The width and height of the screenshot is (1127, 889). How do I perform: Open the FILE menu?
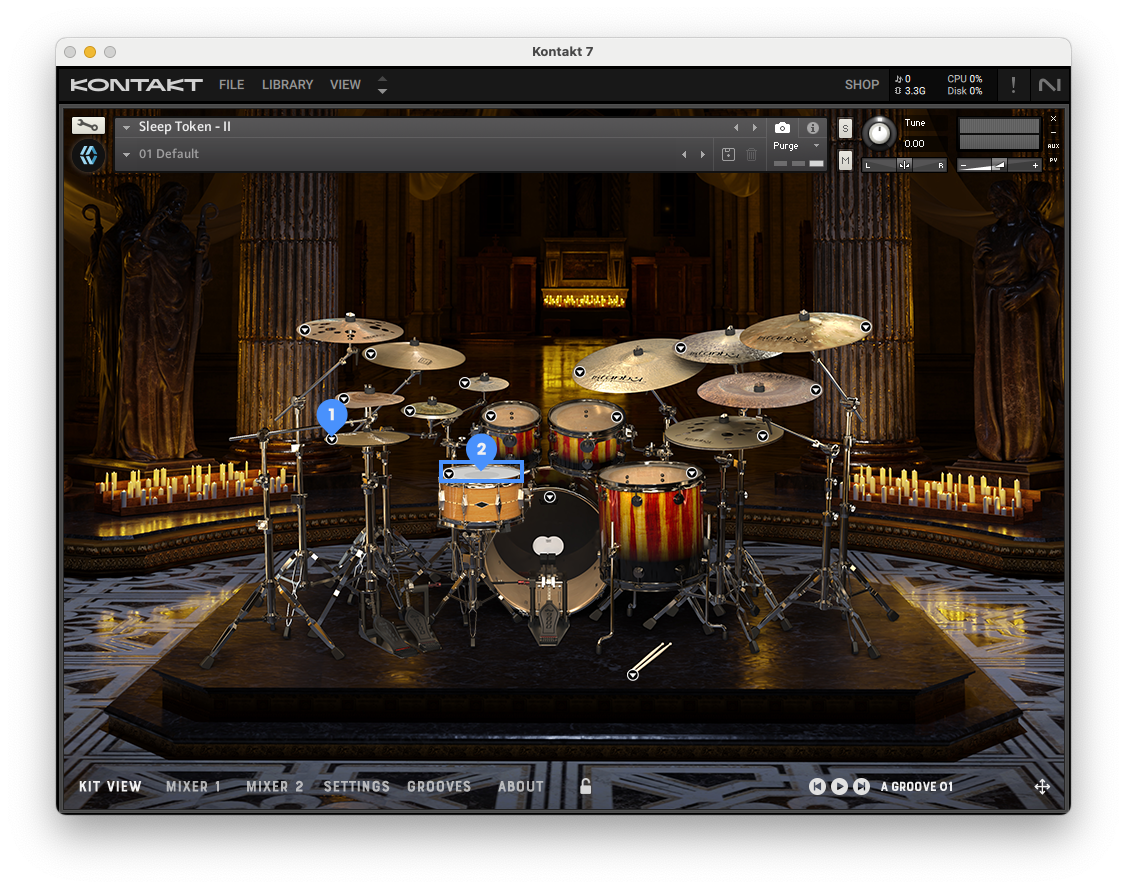231,85
